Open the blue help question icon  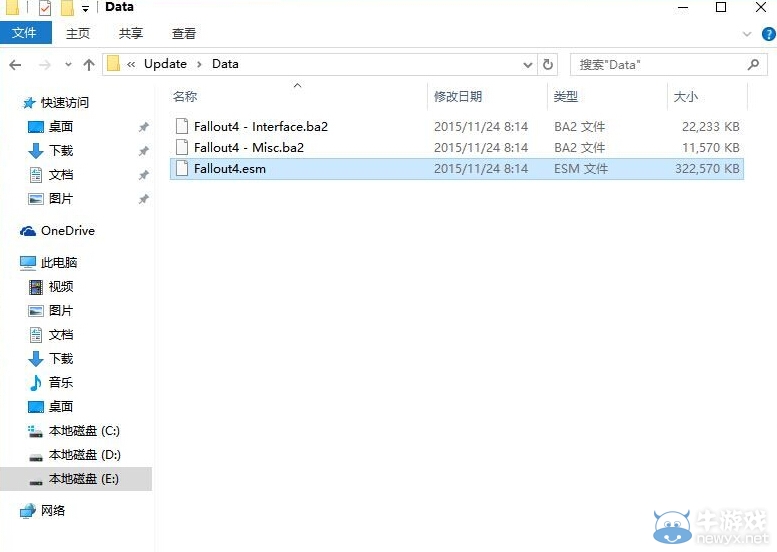[x=769, y=34]
